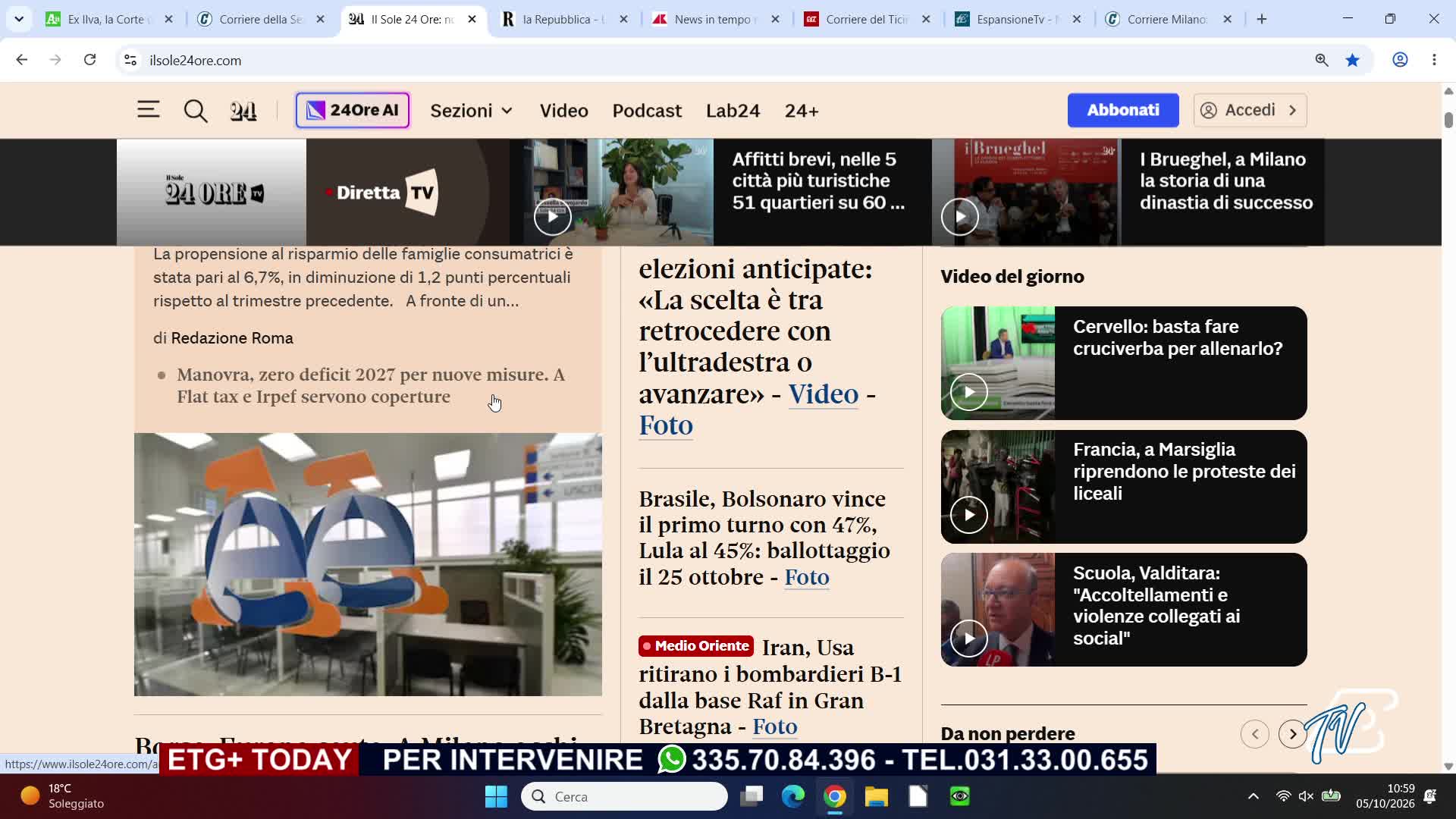Screen dimensions: 1456x819
Task: Go back with browser back arrow
Action: [x=22, y=60]
